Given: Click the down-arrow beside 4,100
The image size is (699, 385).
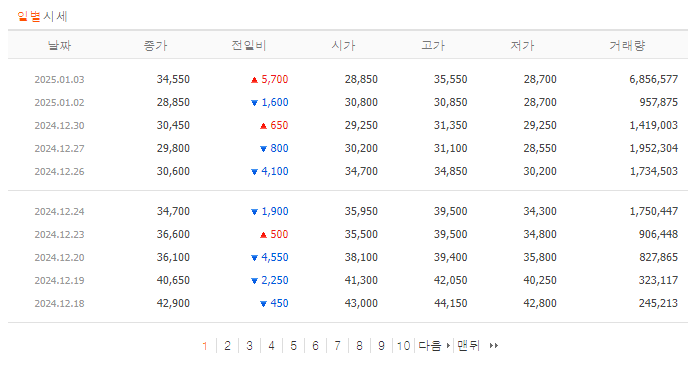Looking at the screenshot, I should (x=255, y=172).
